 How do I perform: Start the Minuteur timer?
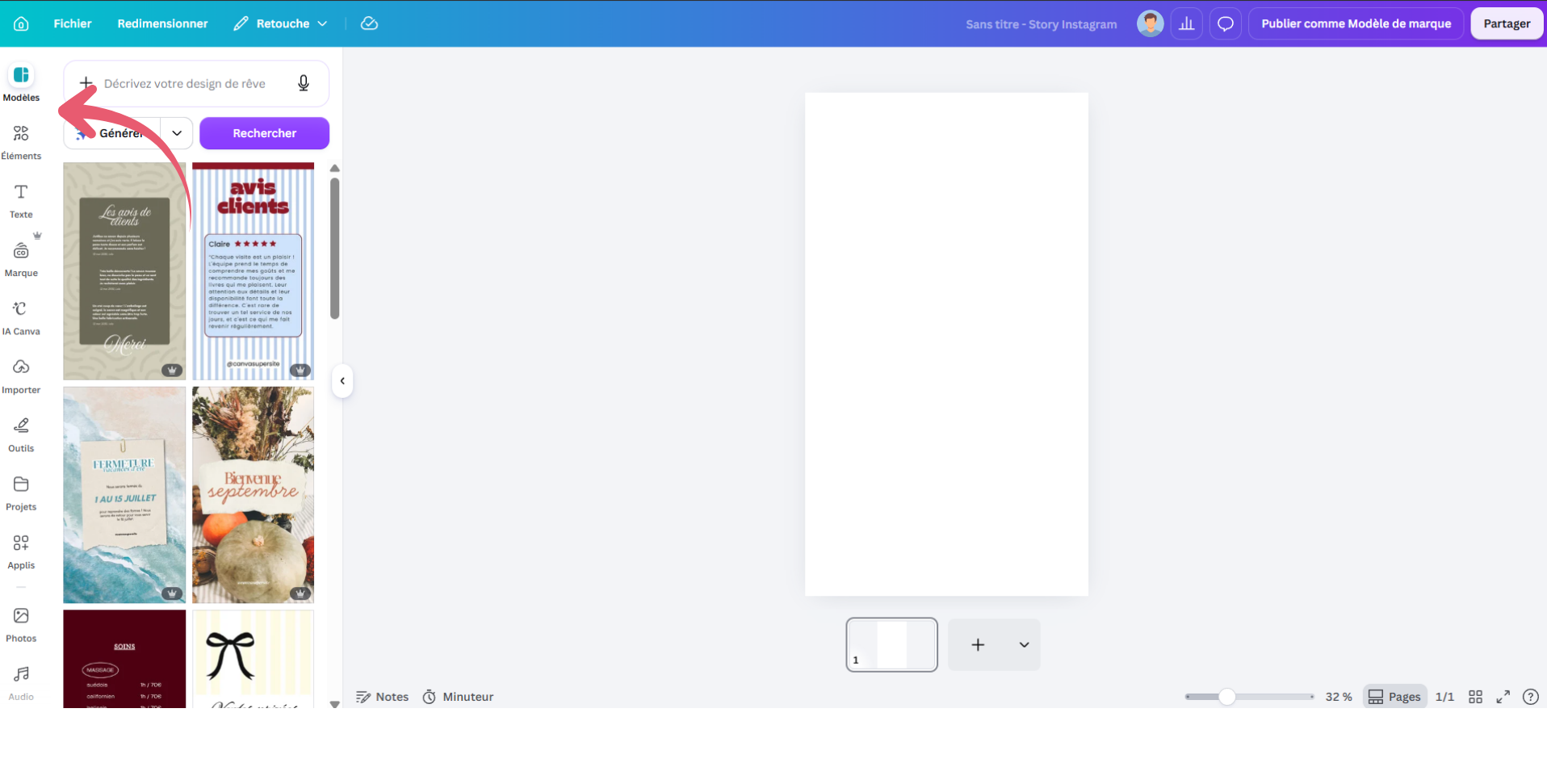point(458,697)
